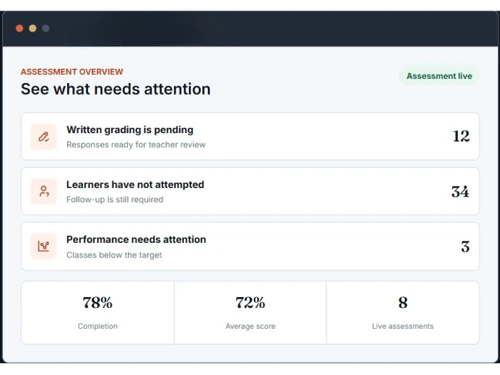The height and width of the screenshot is (375, 500).
Task: Click the classes below target count 3
Action: coord(465,247)
